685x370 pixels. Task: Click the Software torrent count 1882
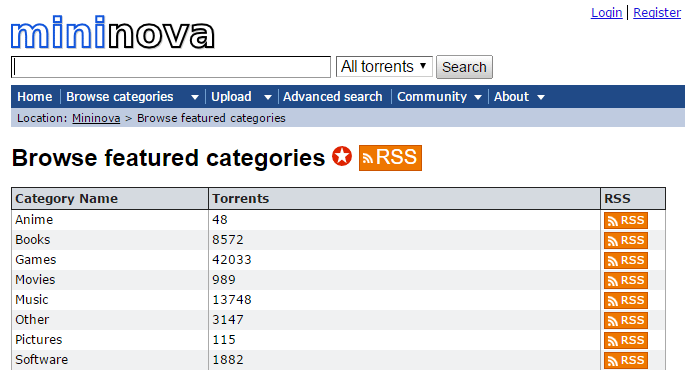pos(228,360)
